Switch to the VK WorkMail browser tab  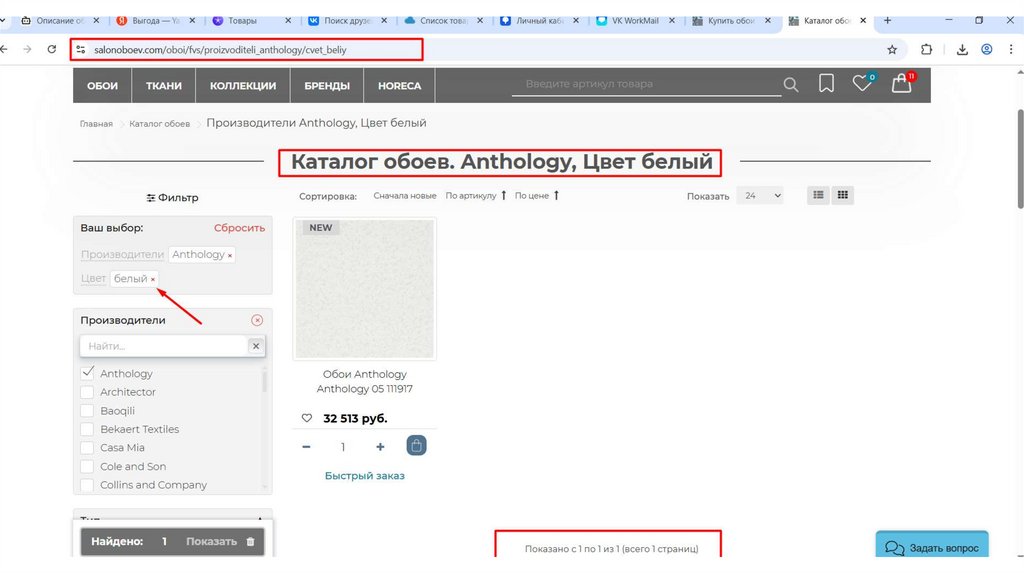click(x=635, y=20)
